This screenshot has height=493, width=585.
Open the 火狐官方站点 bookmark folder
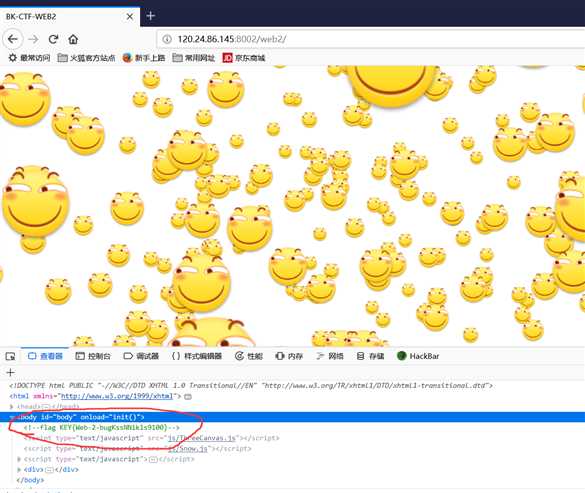(x=87, y=58)
